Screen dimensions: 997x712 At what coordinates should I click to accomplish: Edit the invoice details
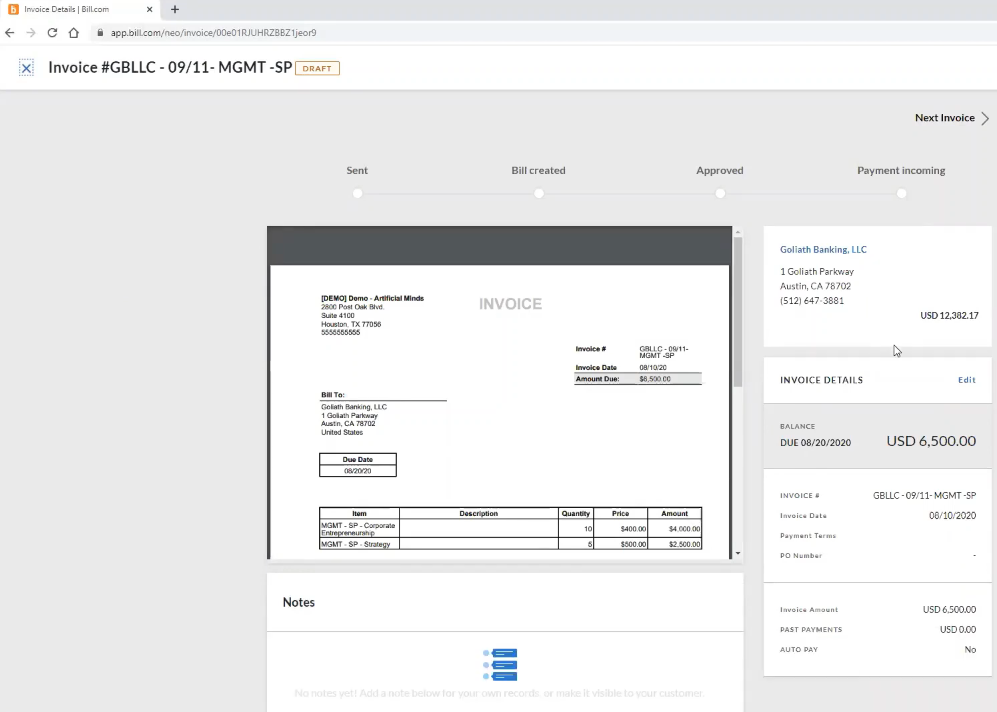pos(966,380)
